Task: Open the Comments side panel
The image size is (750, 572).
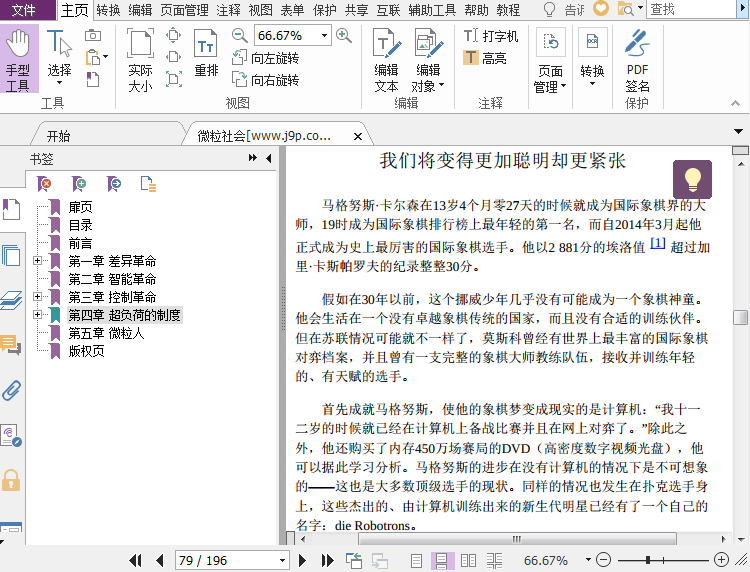Action: pos(11,344)
